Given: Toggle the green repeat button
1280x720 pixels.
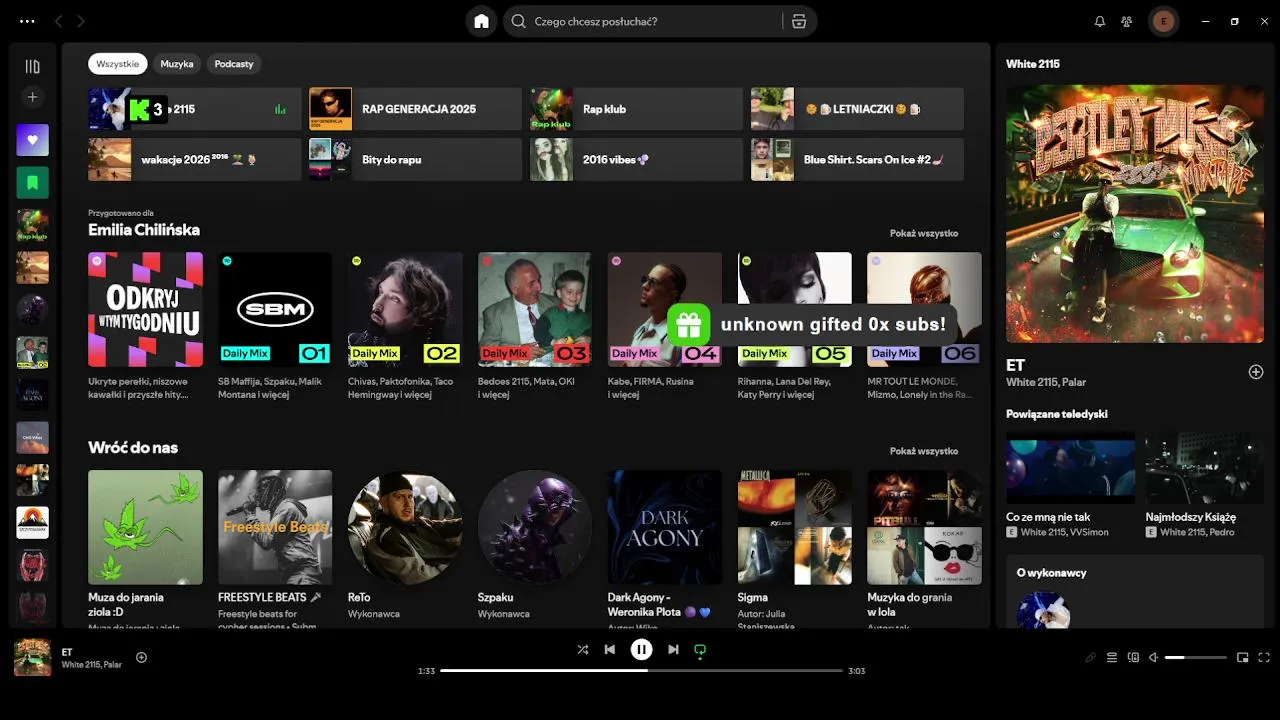Looking at the screenshot, I should tap(700, 649).
